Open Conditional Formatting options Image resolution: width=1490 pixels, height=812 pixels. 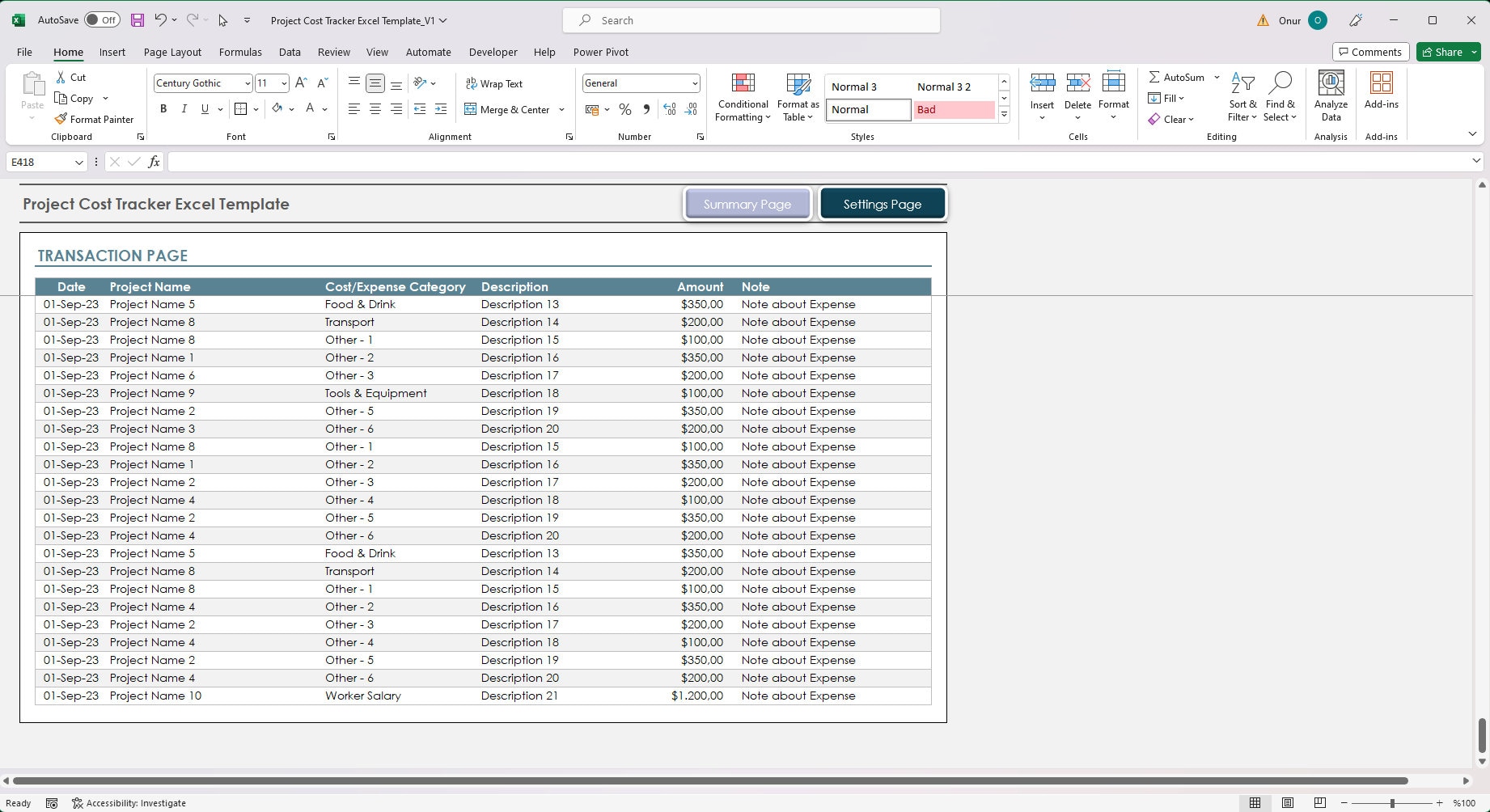(x=742, y=97)
